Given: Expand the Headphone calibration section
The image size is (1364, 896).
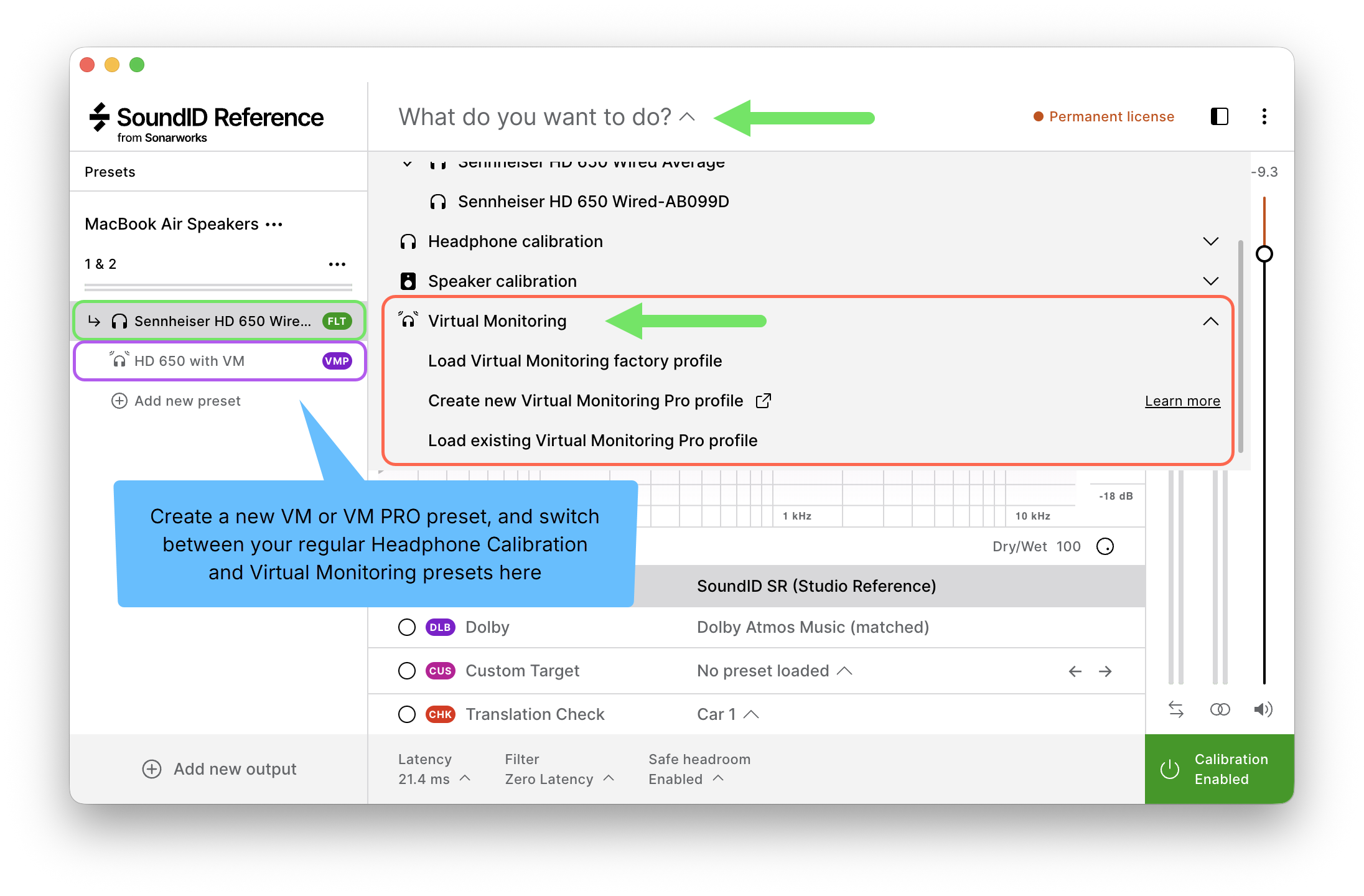Looking at the screenshot, I should [1210, 241].
